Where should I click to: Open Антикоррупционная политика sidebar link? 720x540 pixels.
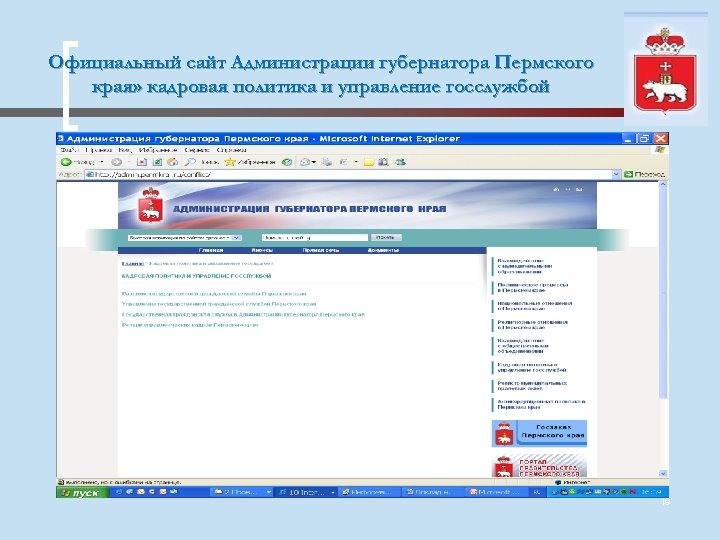click(x=541, y=404)
